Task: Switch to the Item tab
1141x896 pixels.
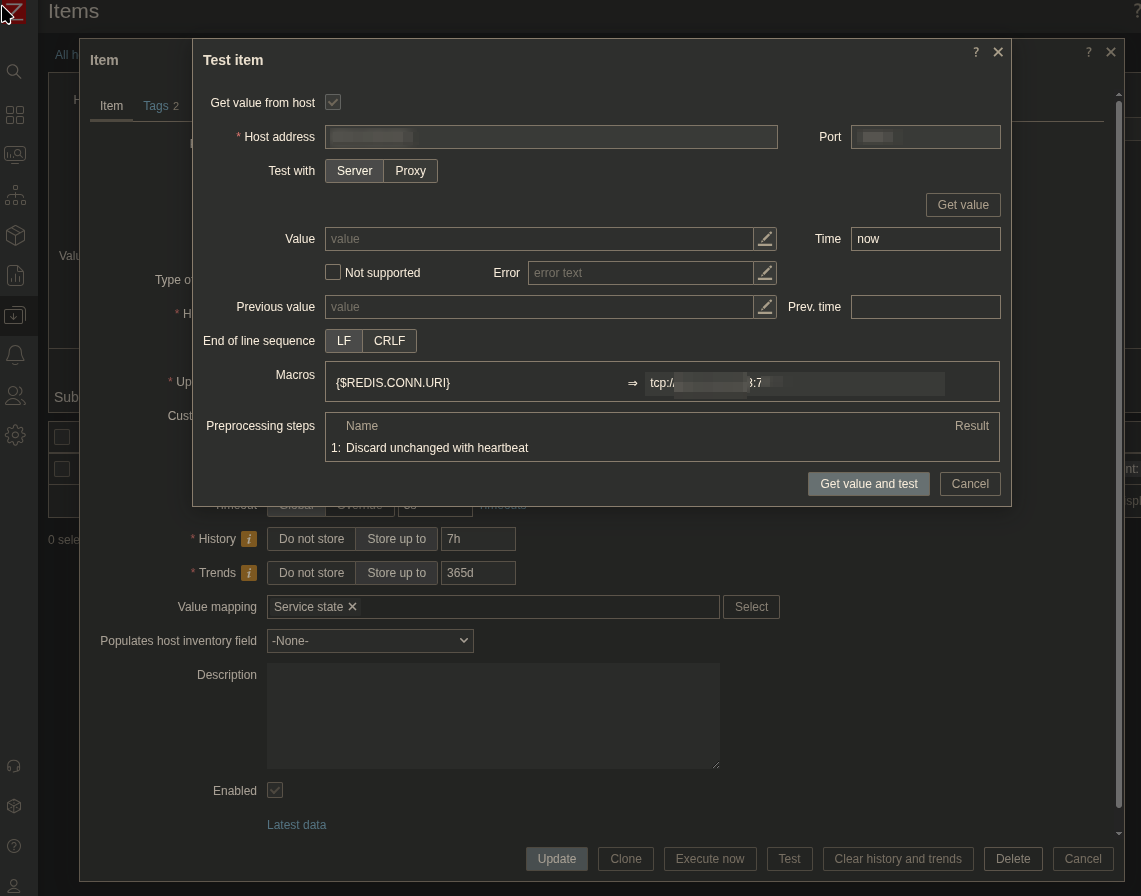Action: [111, 106]
